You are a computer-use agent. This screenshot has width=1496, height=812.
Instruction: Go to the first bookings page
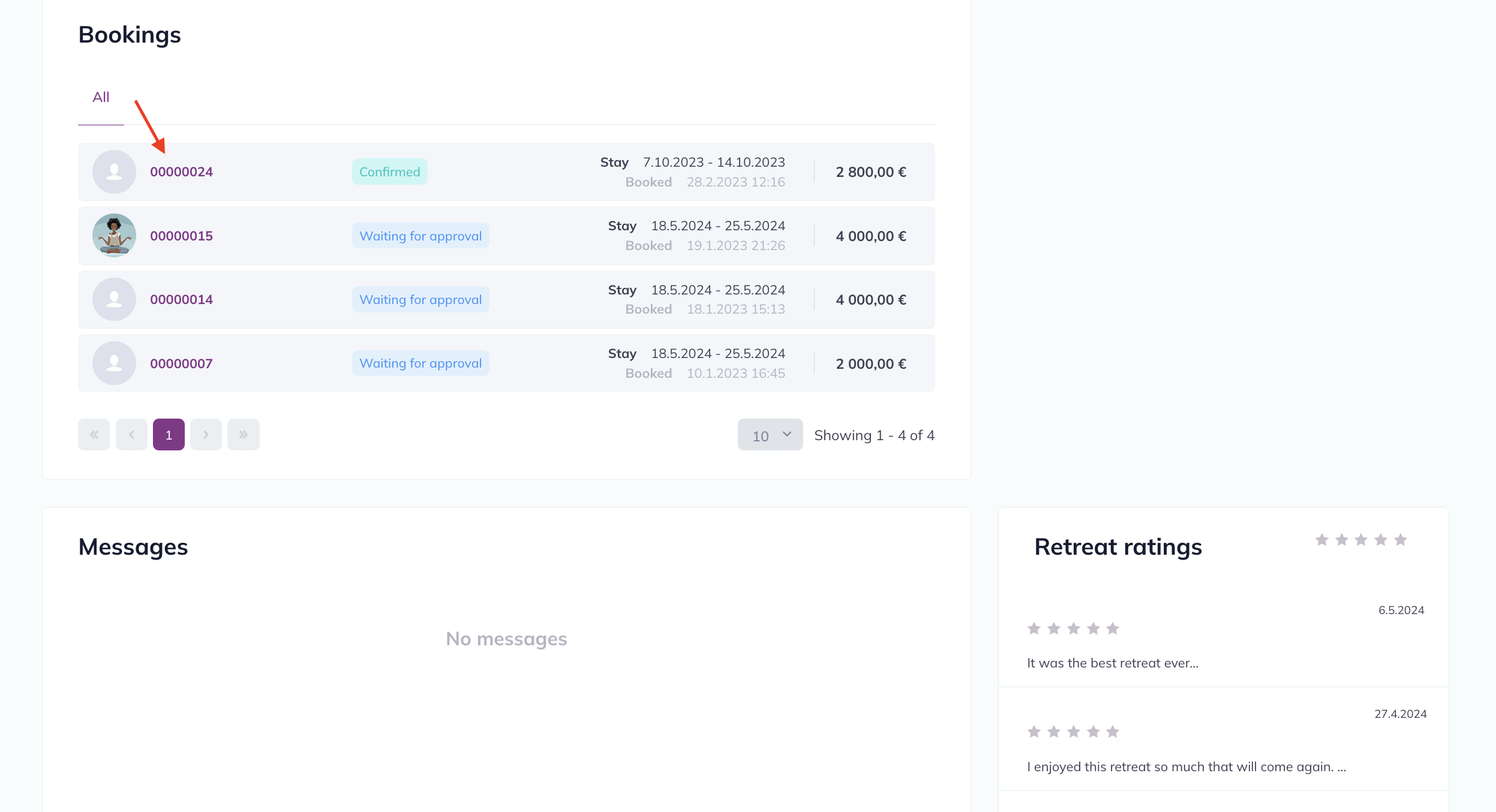pyautogui.click(x=94, y=434)
